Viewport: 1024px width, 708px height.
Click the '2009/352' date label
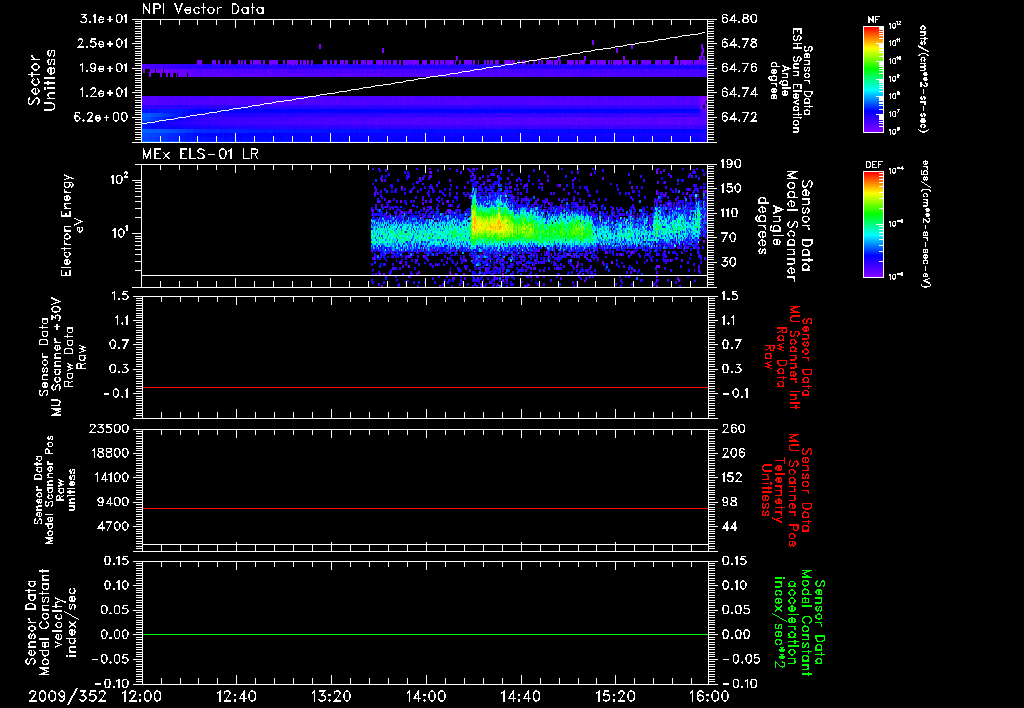click(x=67, y=696)
